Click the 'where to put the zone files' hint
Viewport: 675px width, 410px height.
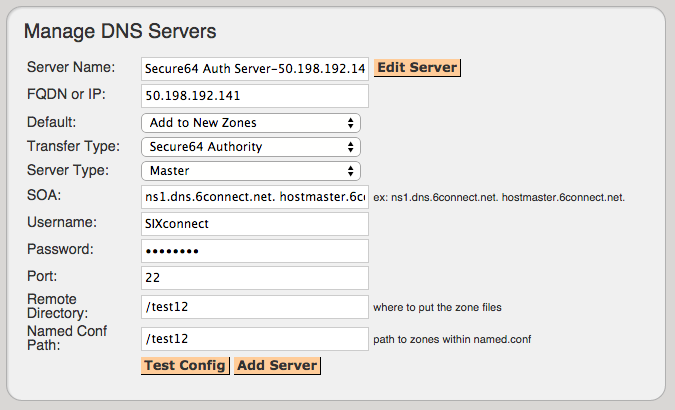tap(437, 308)
